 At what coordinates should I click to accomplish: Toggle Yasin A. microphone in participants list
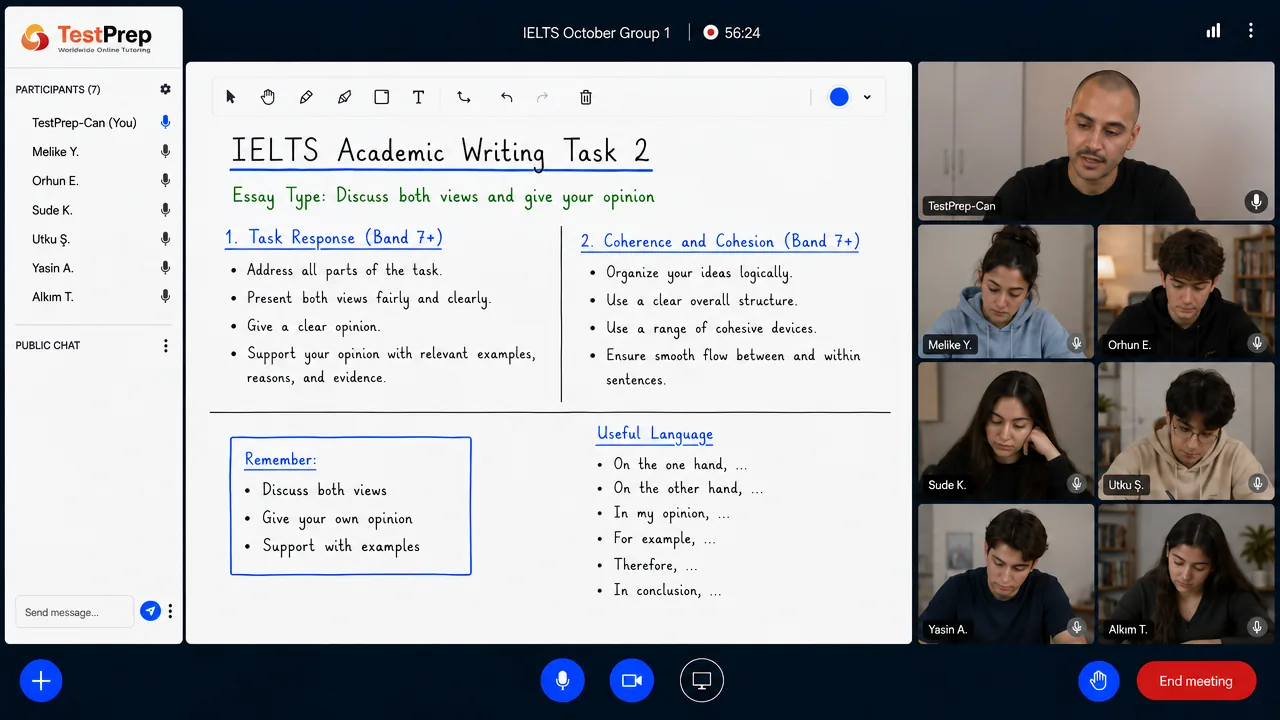pyautogui.click(x=165, y=268)
